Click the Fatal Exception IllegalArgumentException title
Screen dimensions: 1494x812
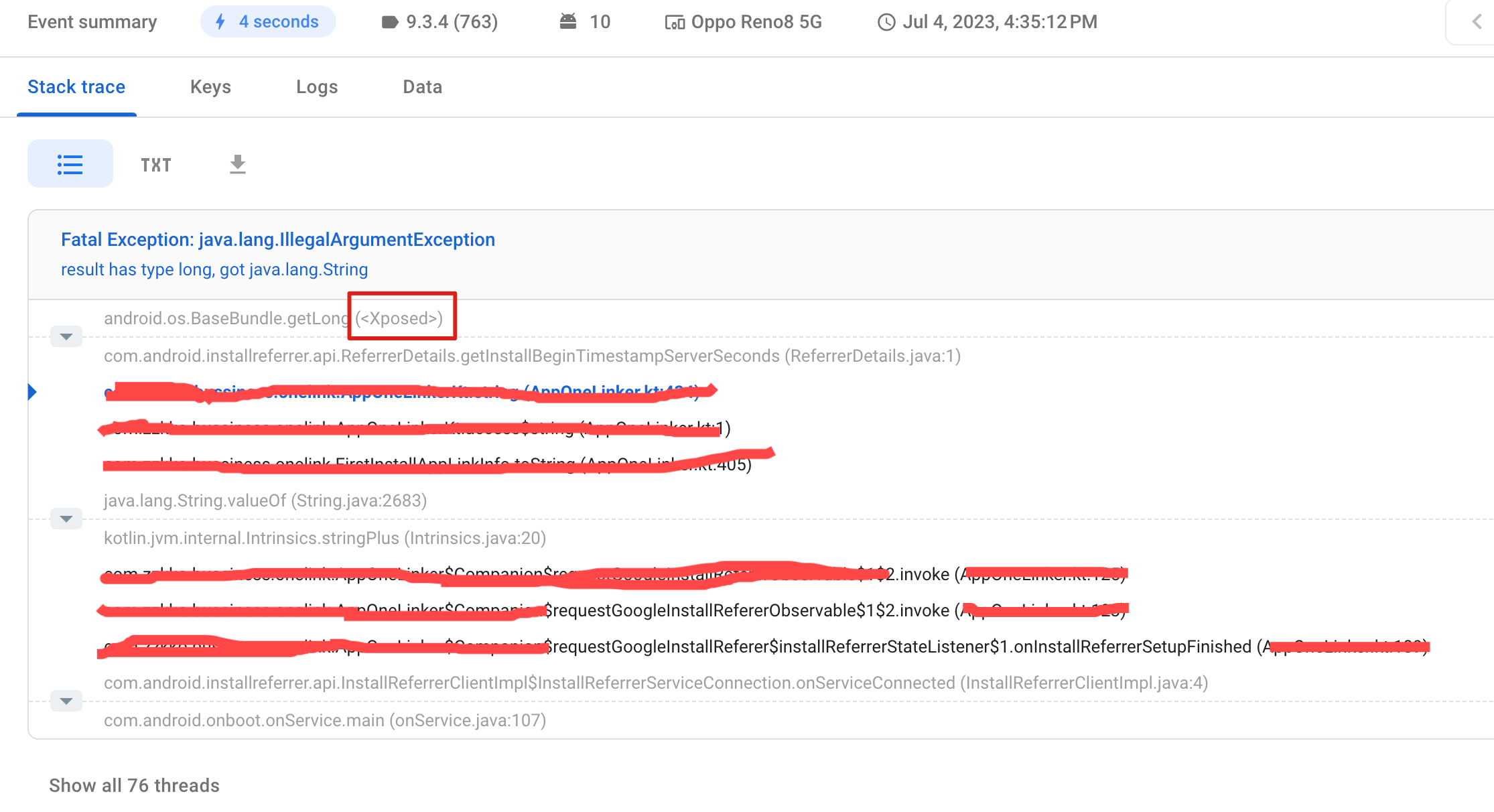click(277, 240)
